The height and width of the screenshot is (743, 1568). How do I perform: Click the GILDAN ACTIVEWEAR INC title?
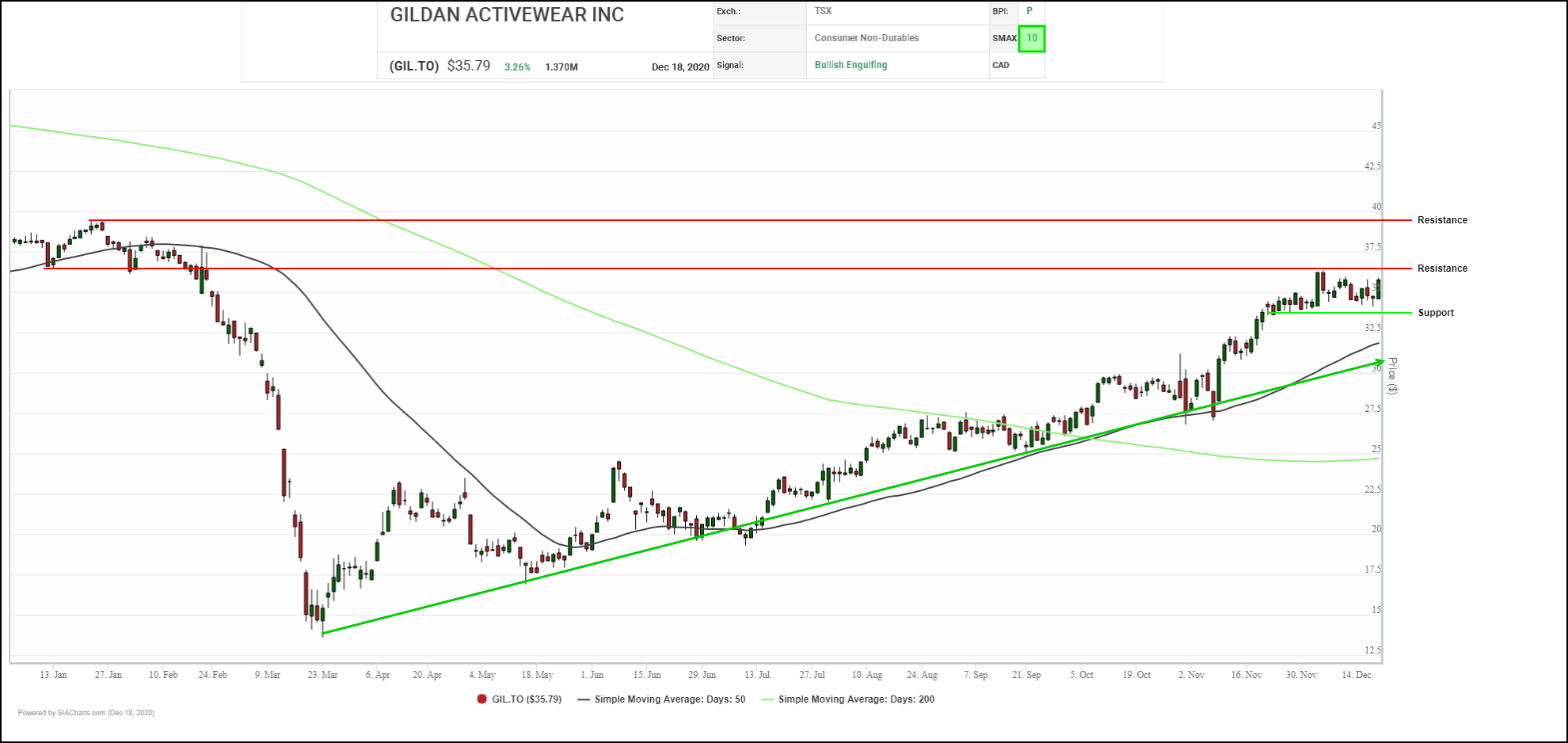point(507,15)
